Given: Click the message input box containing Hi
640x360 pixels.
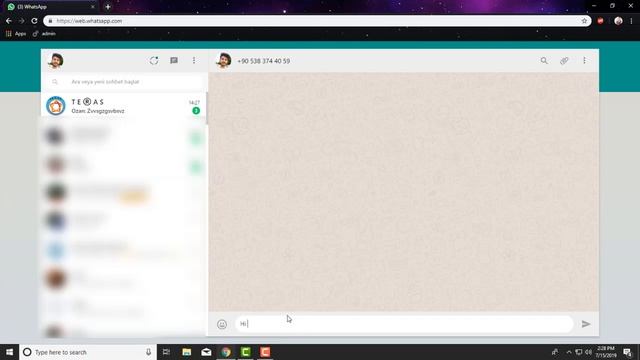Looking at the screenshot, I should point(404,324).
